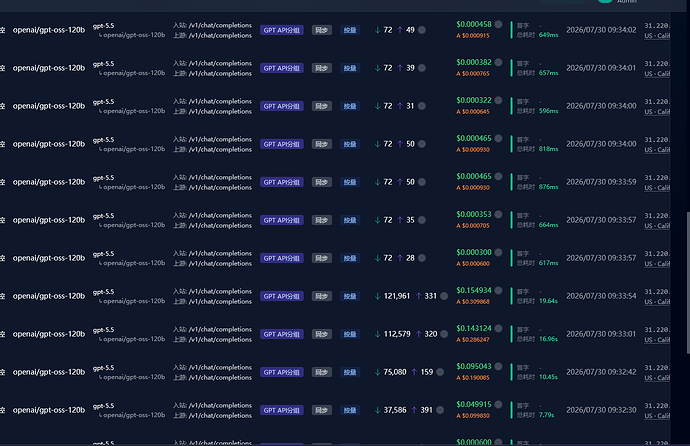Click GPT API分组 badge in the 09:33:54 row
This screenshot has width=690, height=446.
[x=282, y=296]
